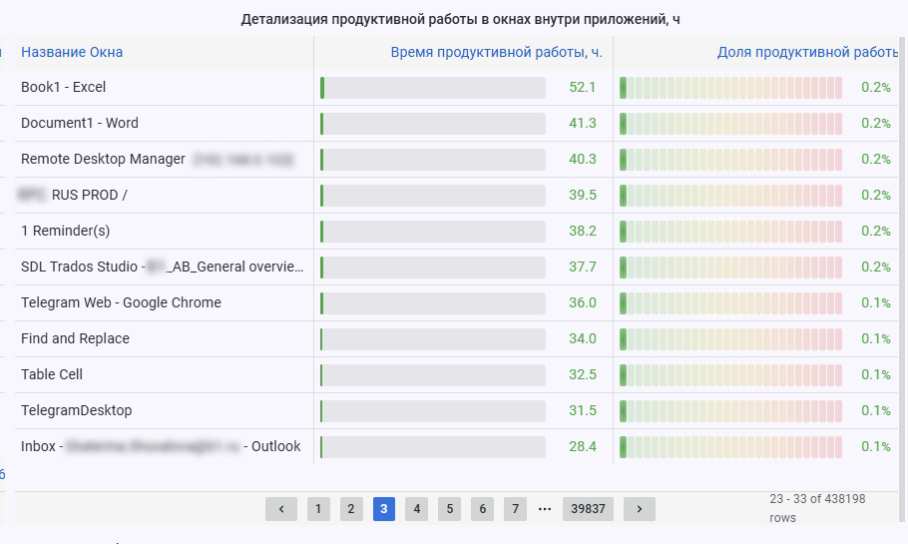The height and width of the screenshot is (544, 908).
Task: Navigate to page 6
Action: (x=482, y=509)
